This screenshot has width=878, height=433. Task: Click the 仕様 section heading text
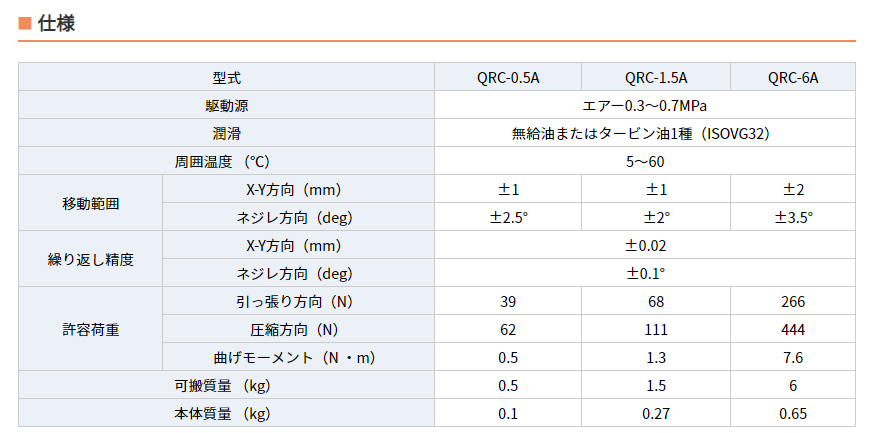tap(56, 23)
